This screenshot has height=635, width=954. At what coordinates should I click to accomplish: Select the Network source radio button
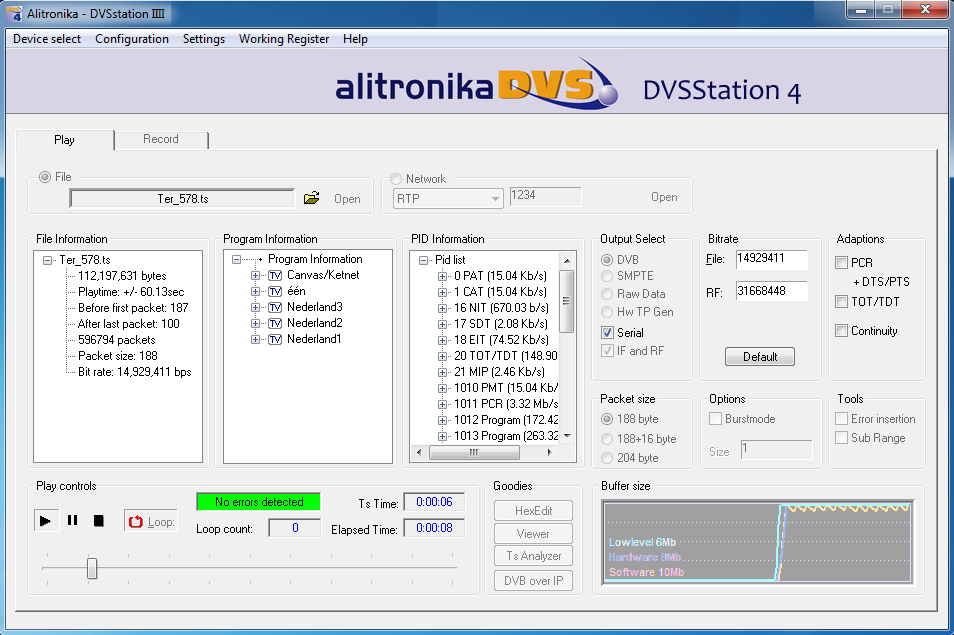[x=396, y=179]
